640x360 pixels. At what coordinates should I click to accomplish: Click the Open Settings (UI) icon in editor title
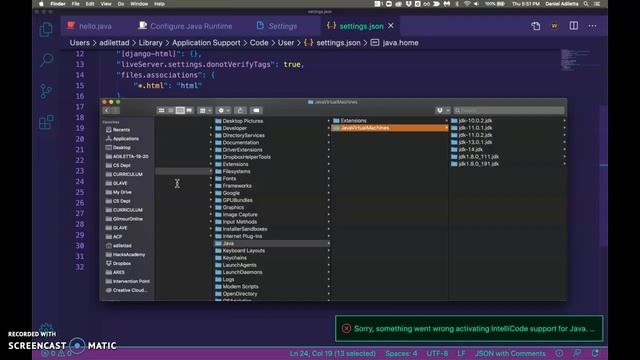coord(536,26)
